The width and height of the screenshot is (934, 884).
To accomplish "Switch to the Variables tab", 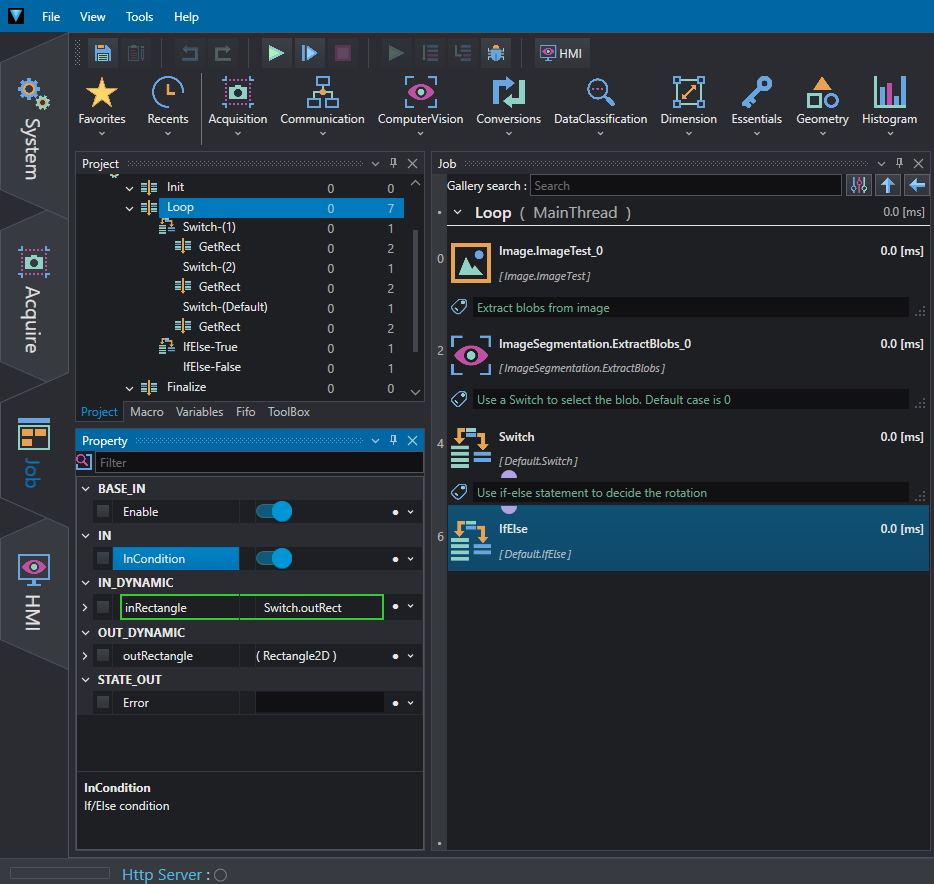I will tap(200, 412).
